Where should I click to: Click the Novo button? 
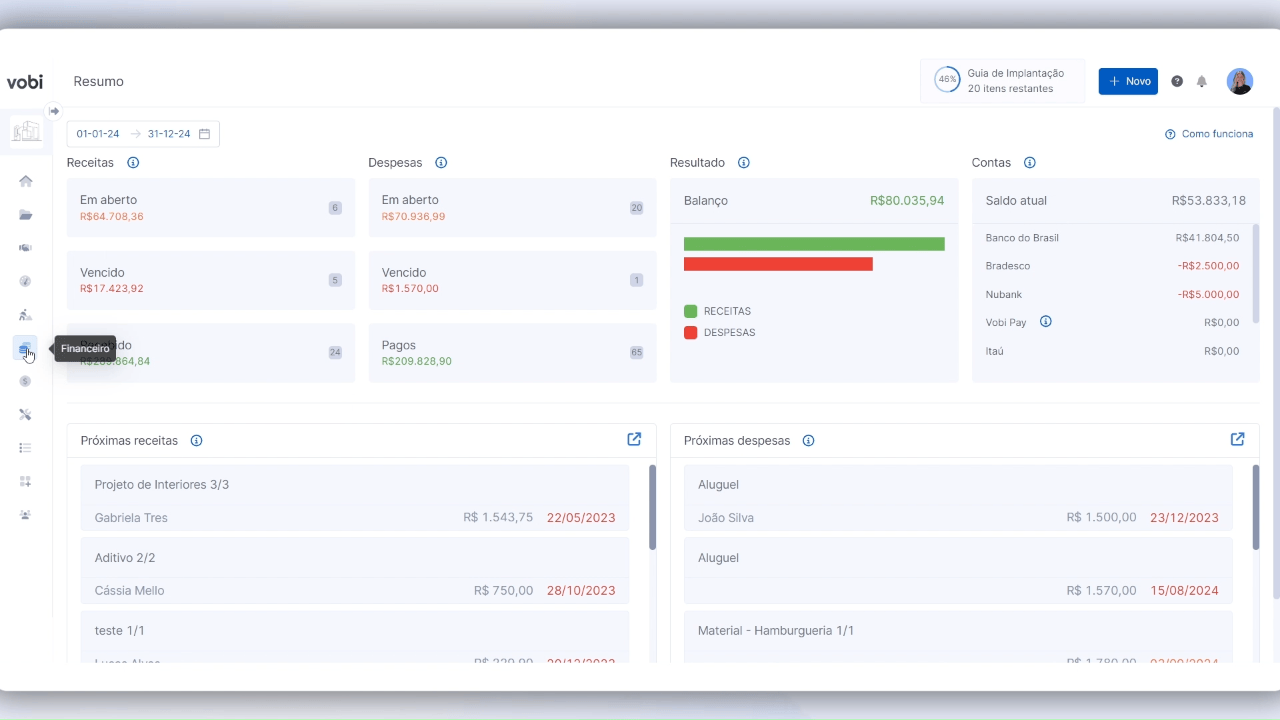pos(1128,82)
